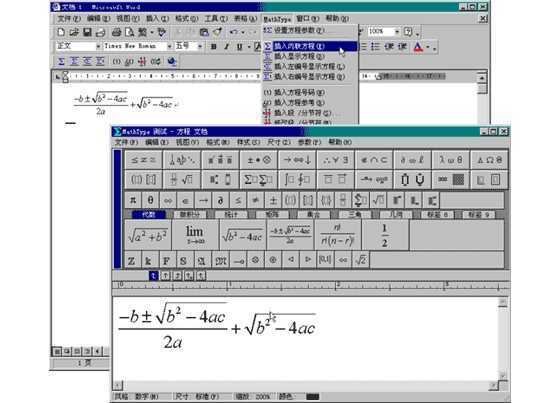The image size is (560, 403).
Task: Open the uppercase Greek palette (Λ Ω Θ)
Action: point(489,160)
